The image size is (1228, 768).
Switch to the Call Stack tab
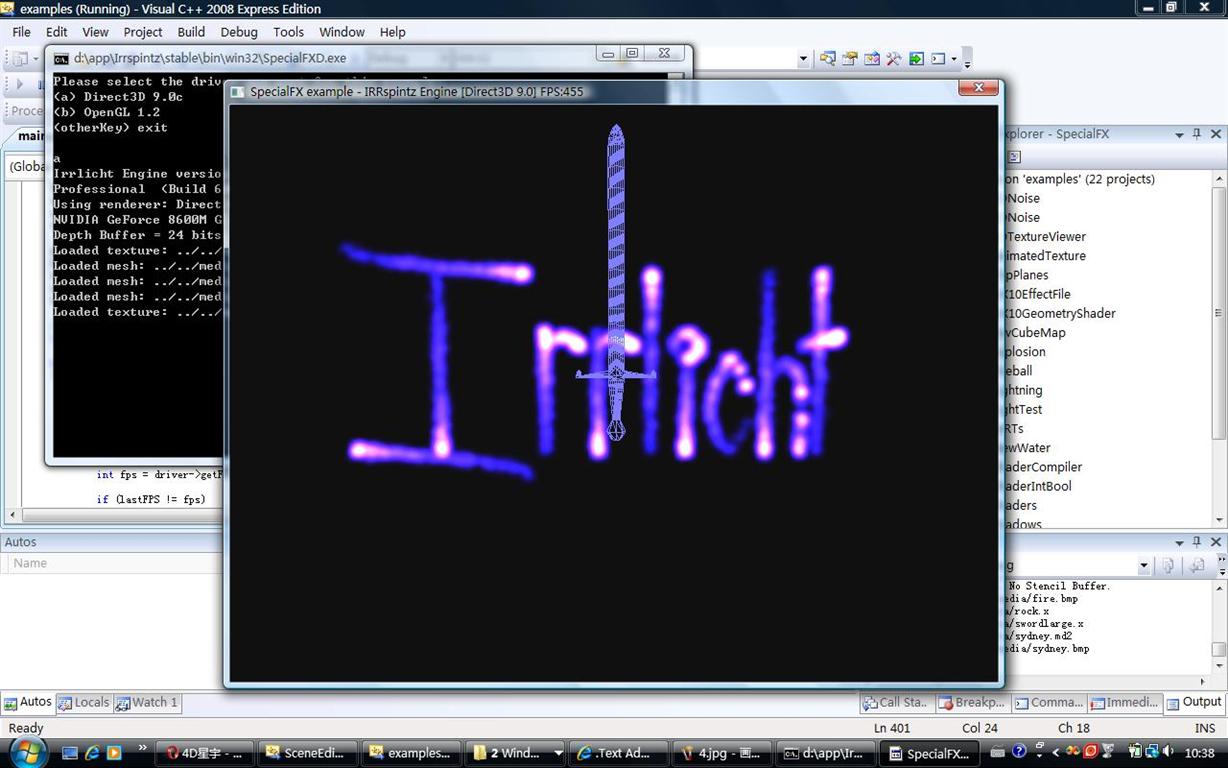[x=897, y=703]
